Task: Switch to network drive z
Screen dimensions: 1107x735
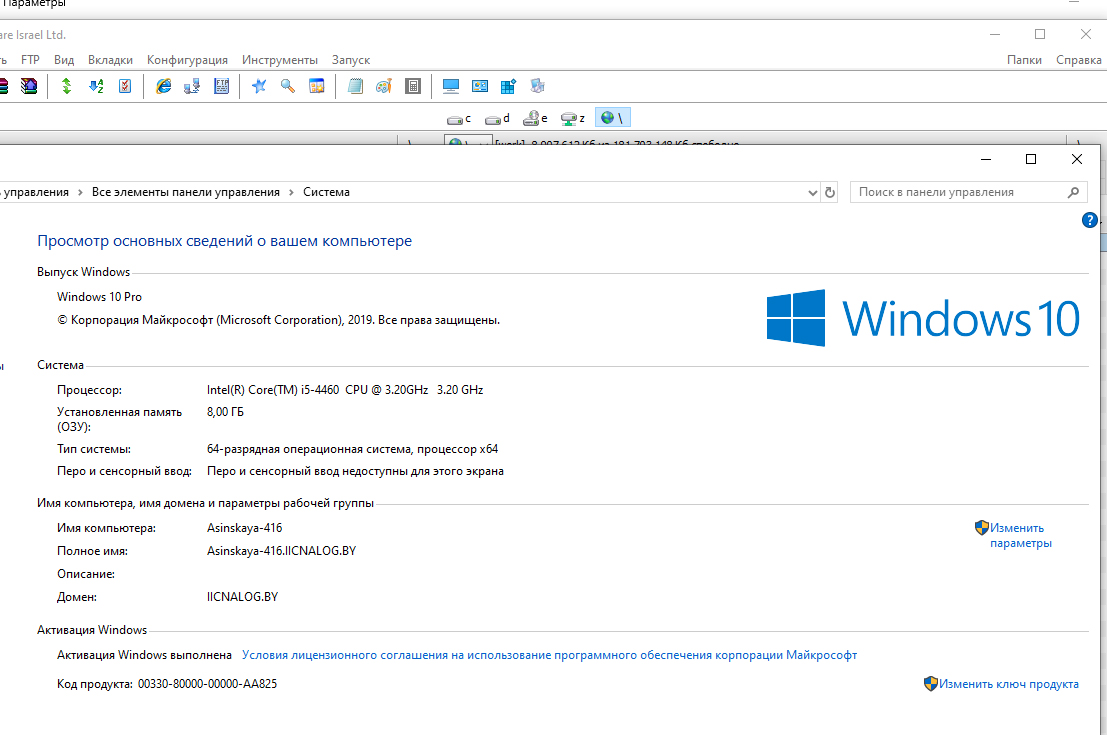Action: tap(573, 118)
